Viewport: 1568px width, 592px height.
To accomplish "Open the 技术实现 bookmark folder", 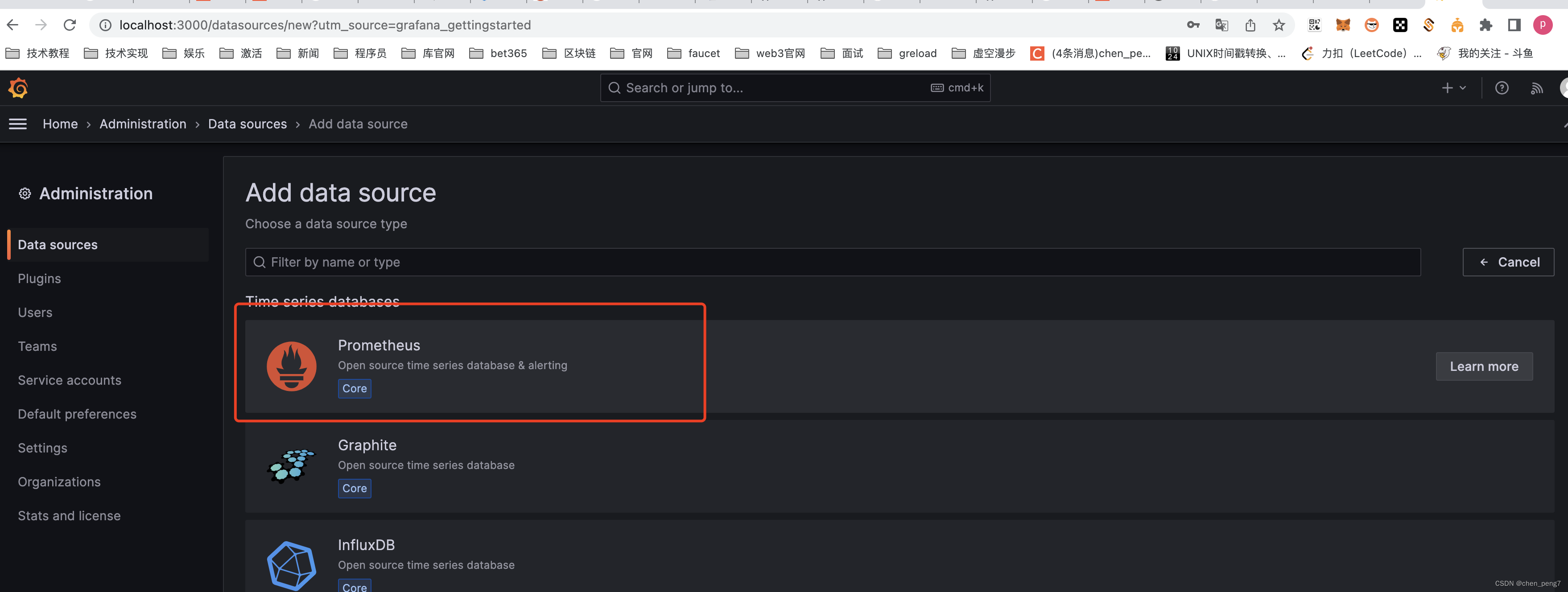I will point(116,53).
